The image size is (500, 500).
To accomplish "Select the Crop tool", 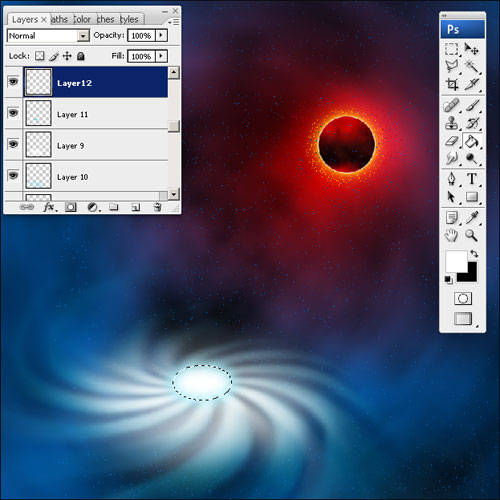I will [452, 84].
